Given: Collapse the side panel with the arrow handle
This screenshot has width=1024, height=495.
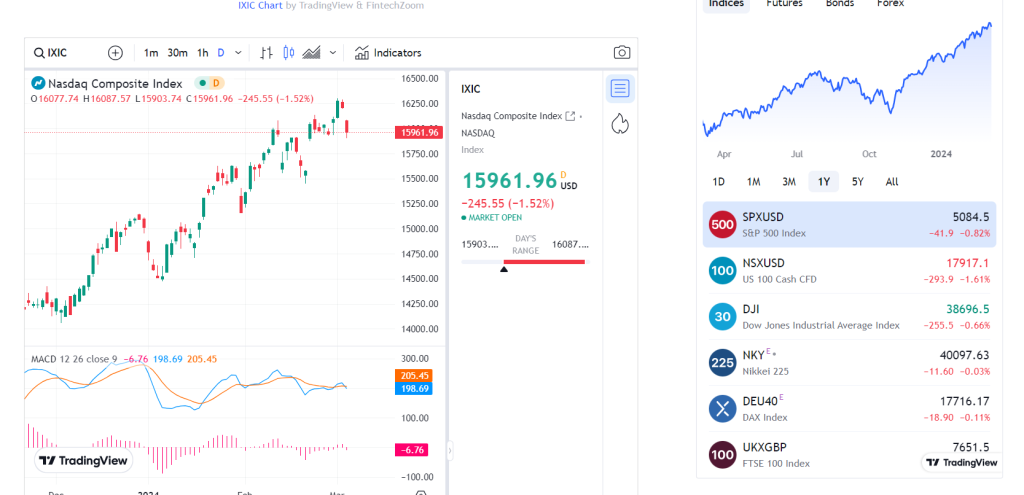Looking at the screenshot, I should (x=449, y=451).
